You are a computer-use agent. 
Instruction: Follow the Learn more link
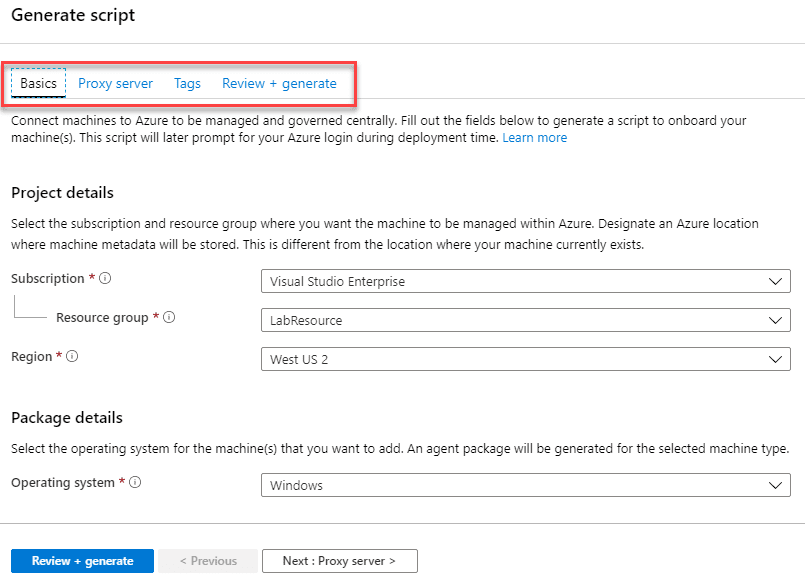pos(534,138)
